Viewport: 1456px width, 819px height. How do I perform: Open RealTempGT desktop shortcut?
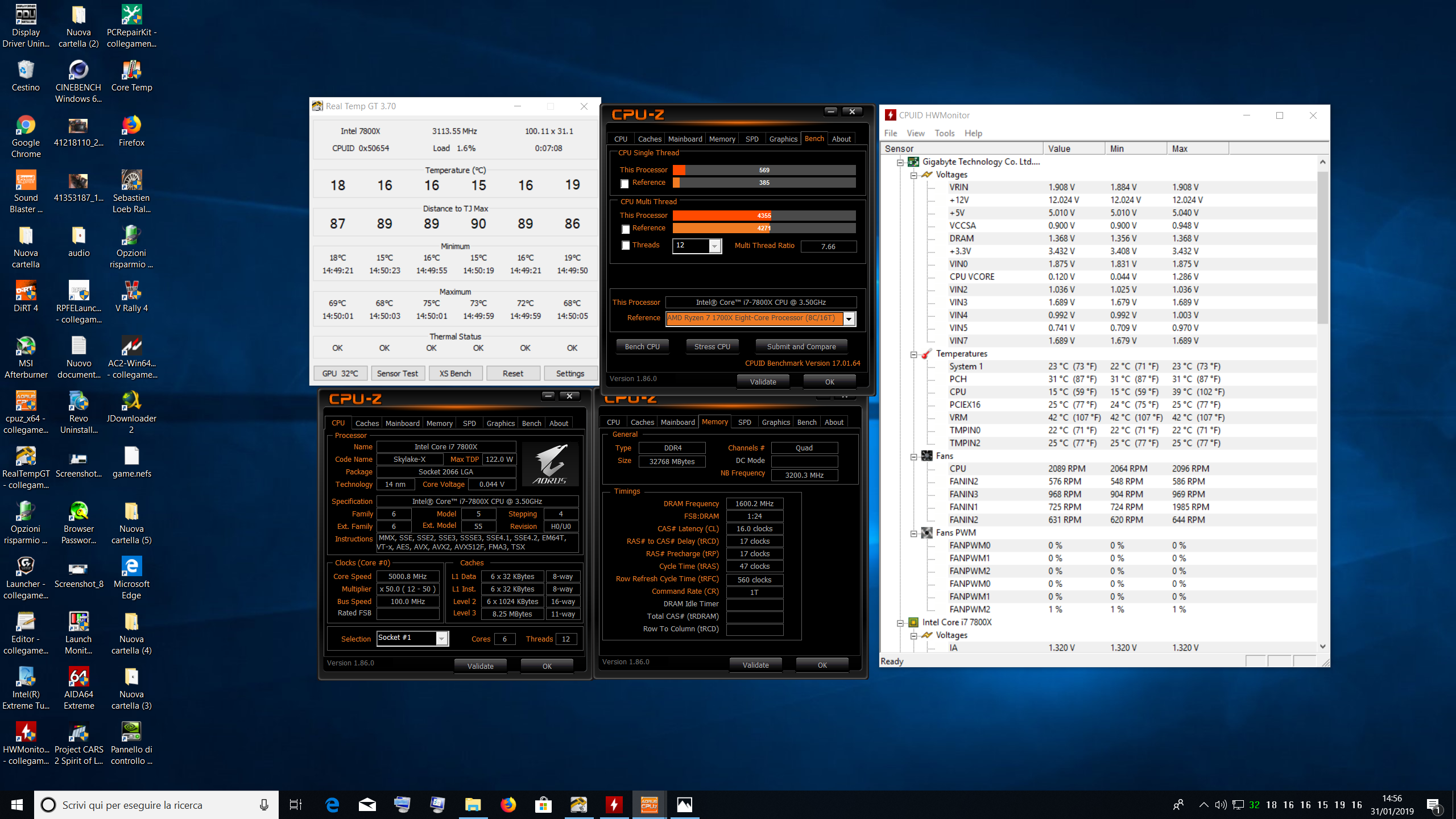tap(26, 468)
